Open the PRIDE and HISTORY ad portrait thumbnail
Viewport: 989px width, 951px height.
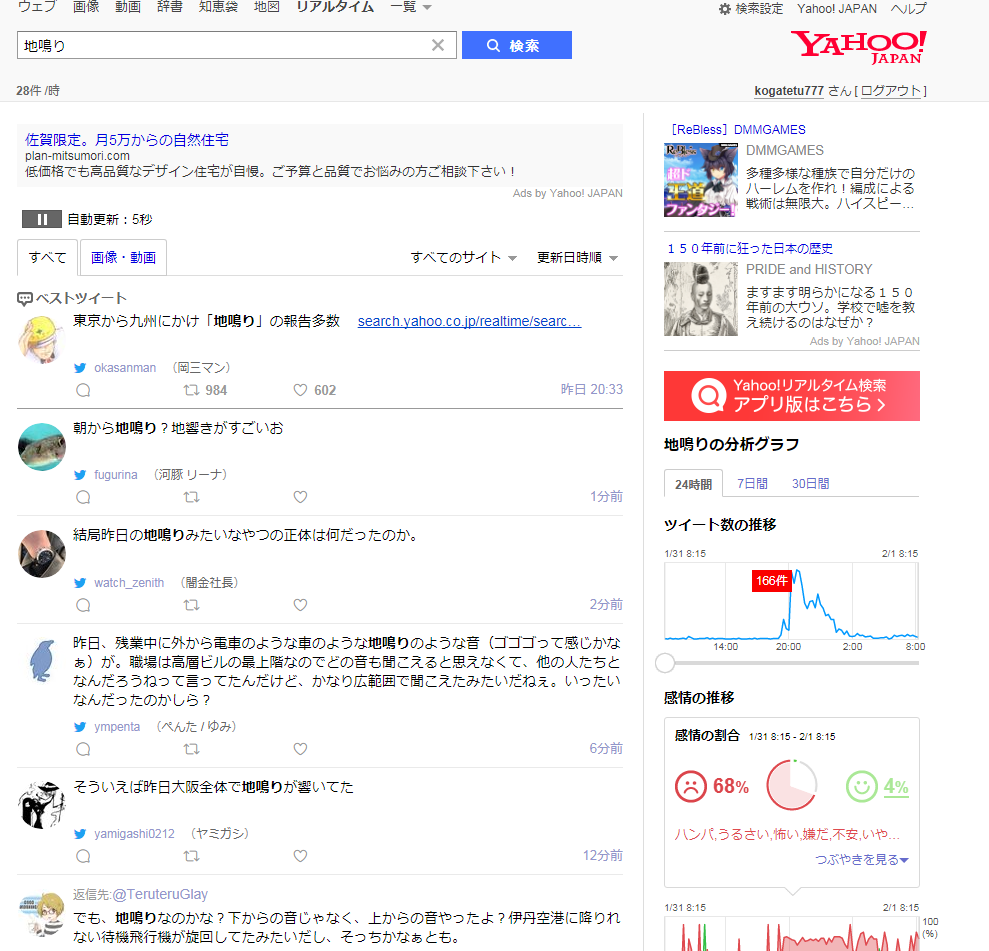pyautogui.click(x=701, y=299)
